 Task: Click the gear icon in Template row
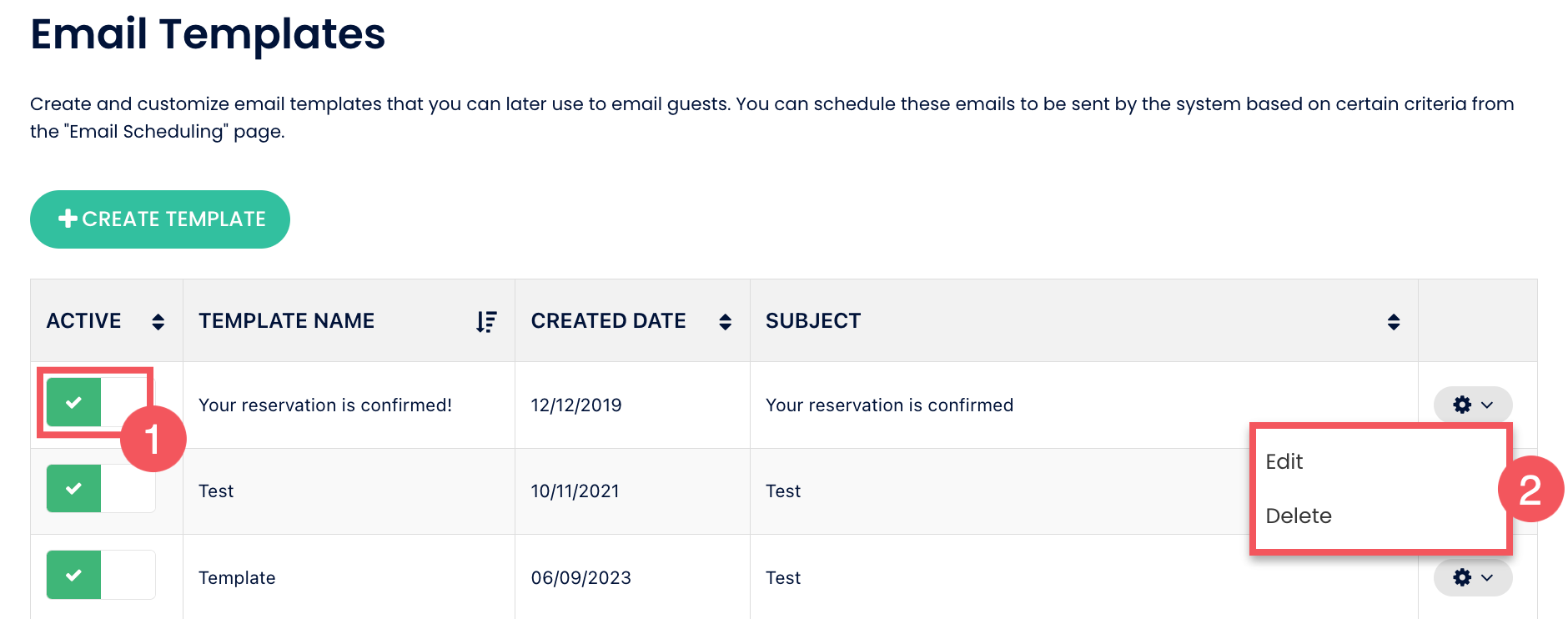(x=1462, y=577)
